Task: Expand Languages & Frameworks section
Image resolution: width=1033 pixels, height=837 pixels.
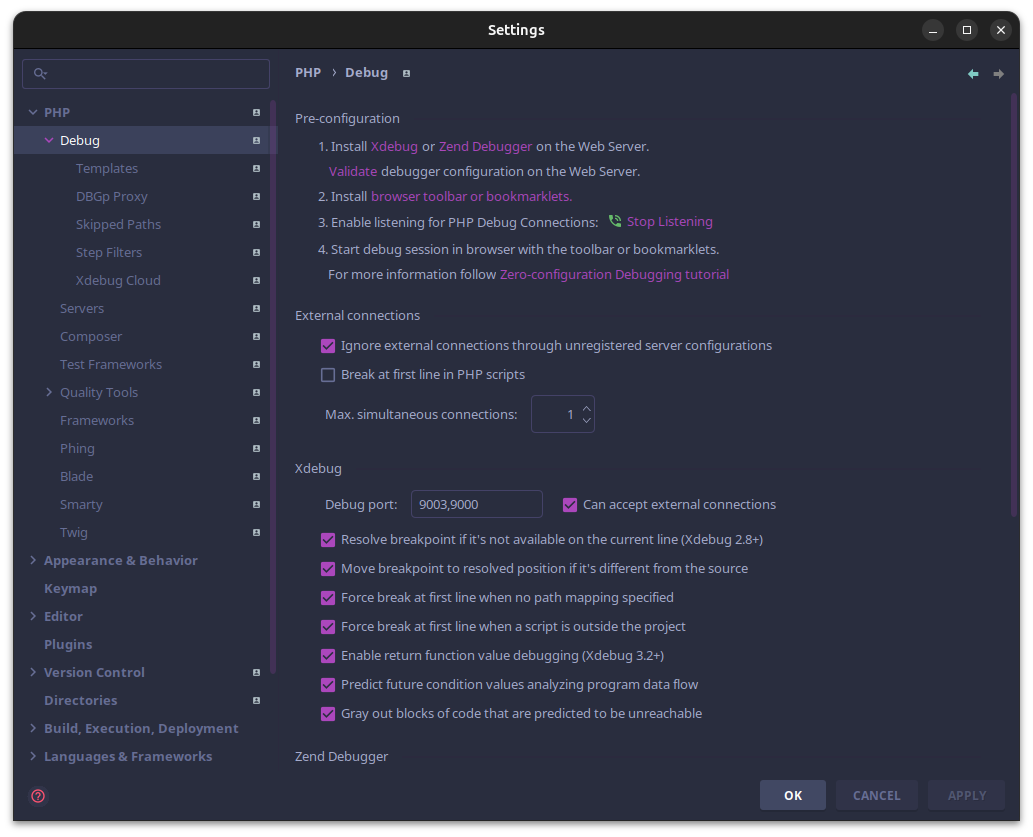Action: [33, 757]
